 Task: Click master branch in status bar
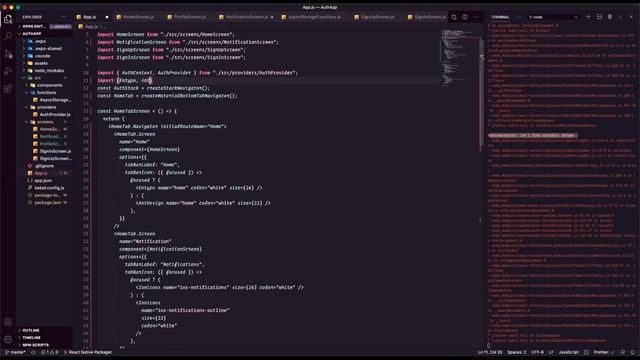coord(16,352)
